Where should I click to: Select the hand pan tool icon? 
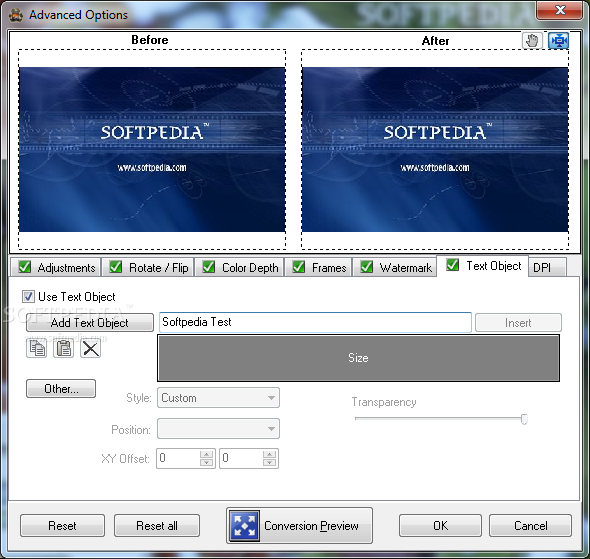tap(532, 41)
